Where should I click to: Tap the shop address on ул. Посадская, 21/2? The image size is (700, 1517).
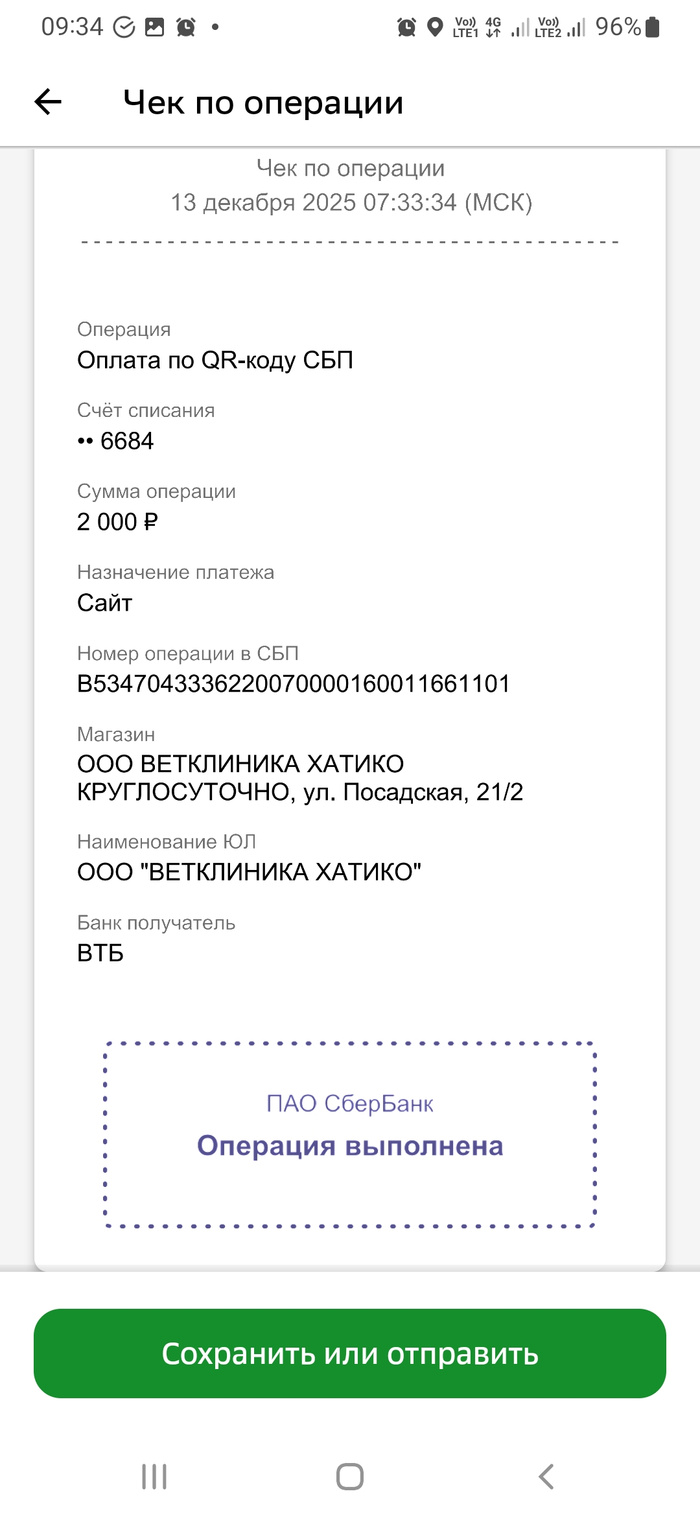click(x=300, y=793)
